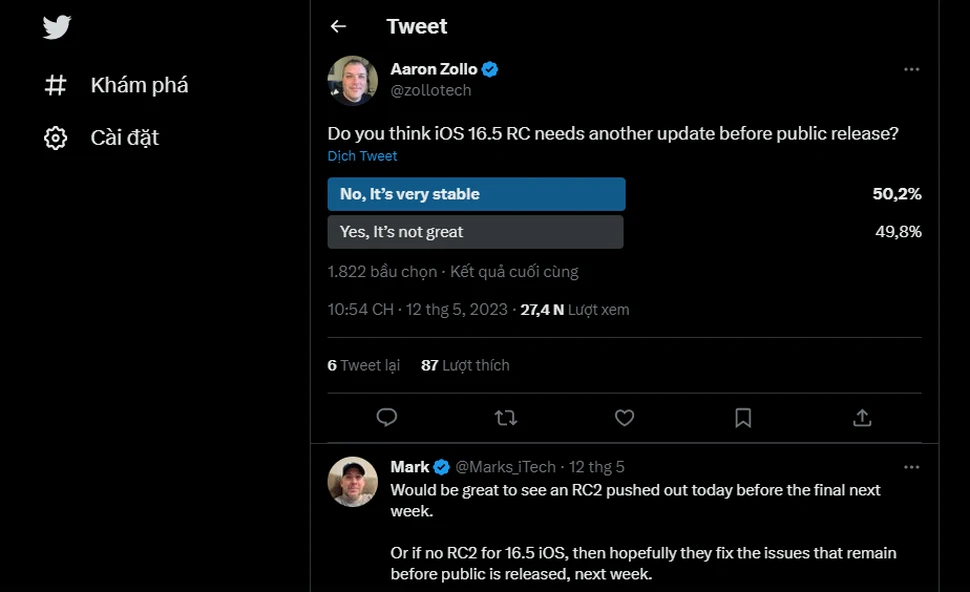
Task: Open the Khám phá menu item
Action: (138, 85)
